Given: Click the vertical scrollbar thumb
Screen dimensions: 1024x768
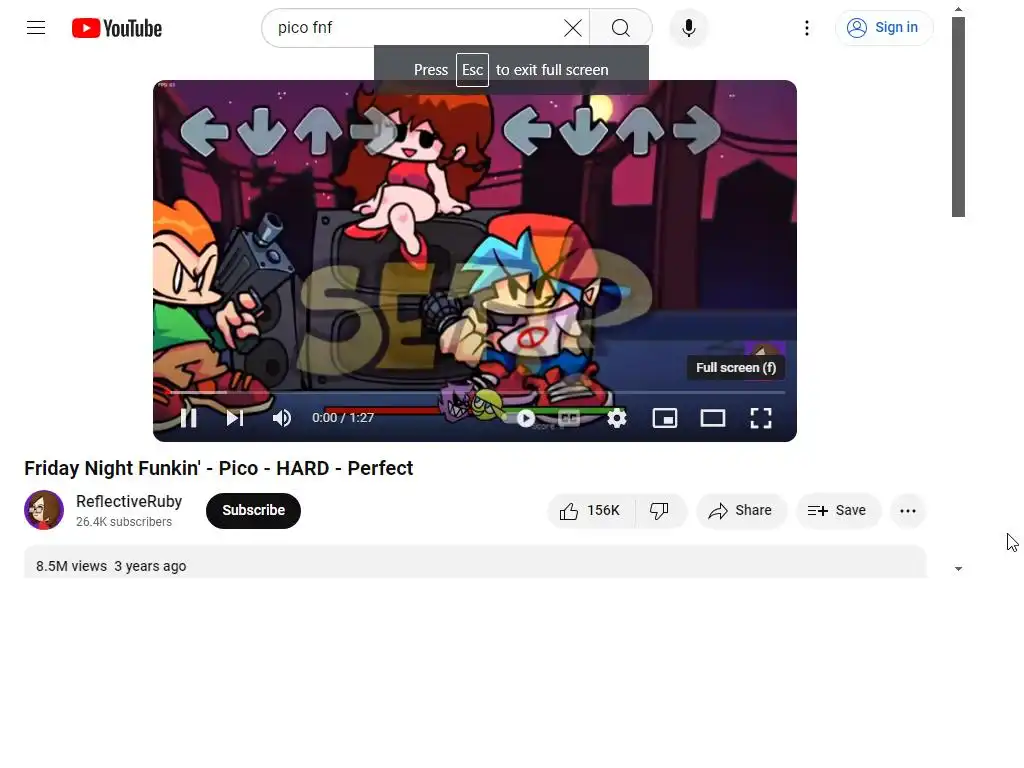Looking at the screenshot, I should [958, 117].
